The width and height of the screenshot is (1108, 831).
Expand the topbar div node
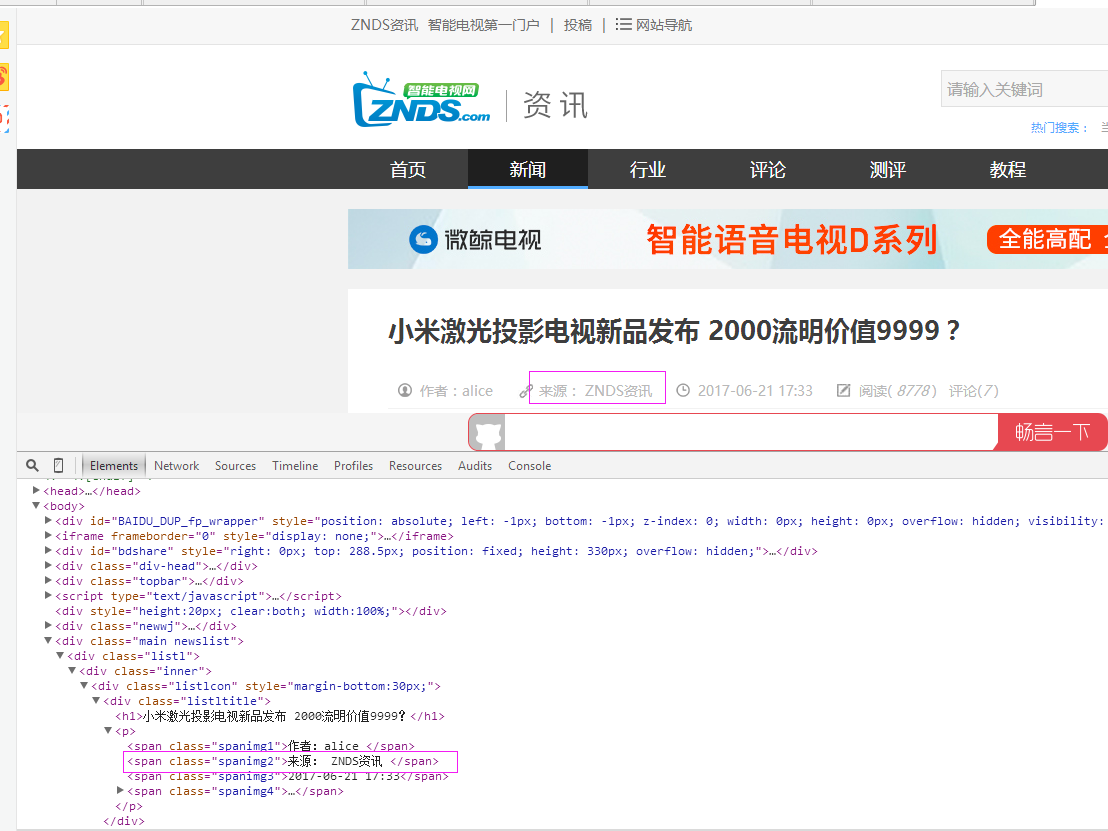tap(48, 580)
